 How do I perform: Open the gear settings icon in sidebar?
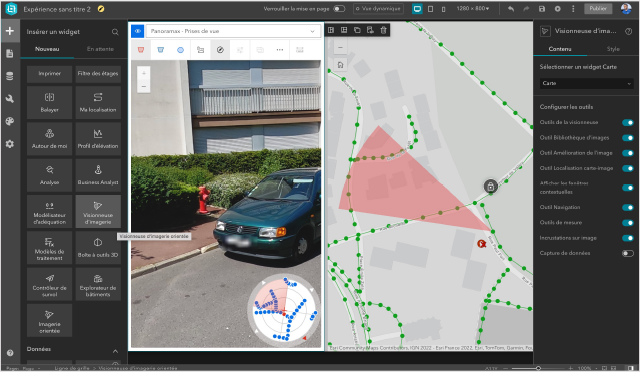(10, 144)
